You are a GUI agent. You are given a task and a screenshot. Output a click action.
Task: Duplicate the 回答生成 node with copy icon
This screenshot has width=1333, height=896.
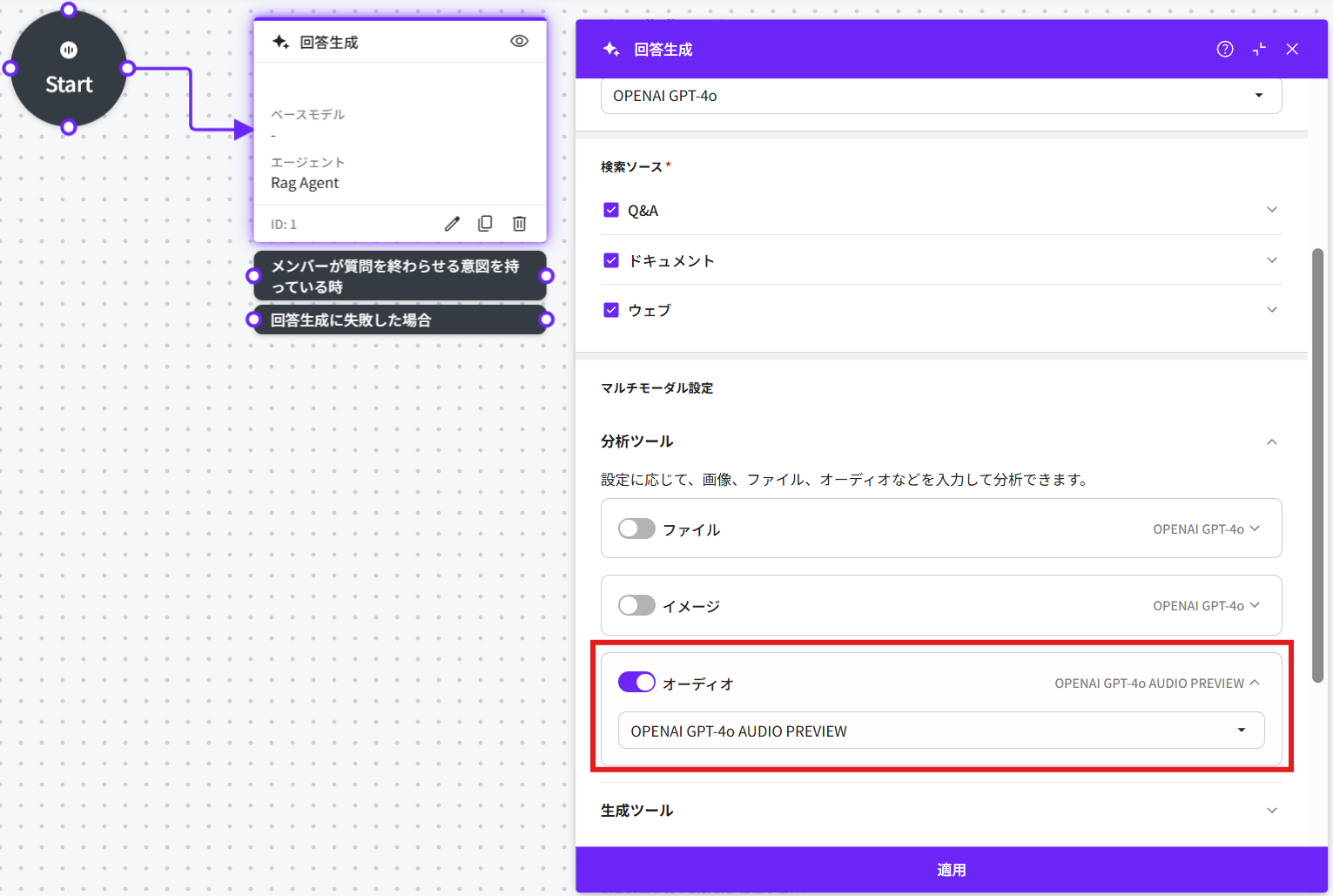485,224
